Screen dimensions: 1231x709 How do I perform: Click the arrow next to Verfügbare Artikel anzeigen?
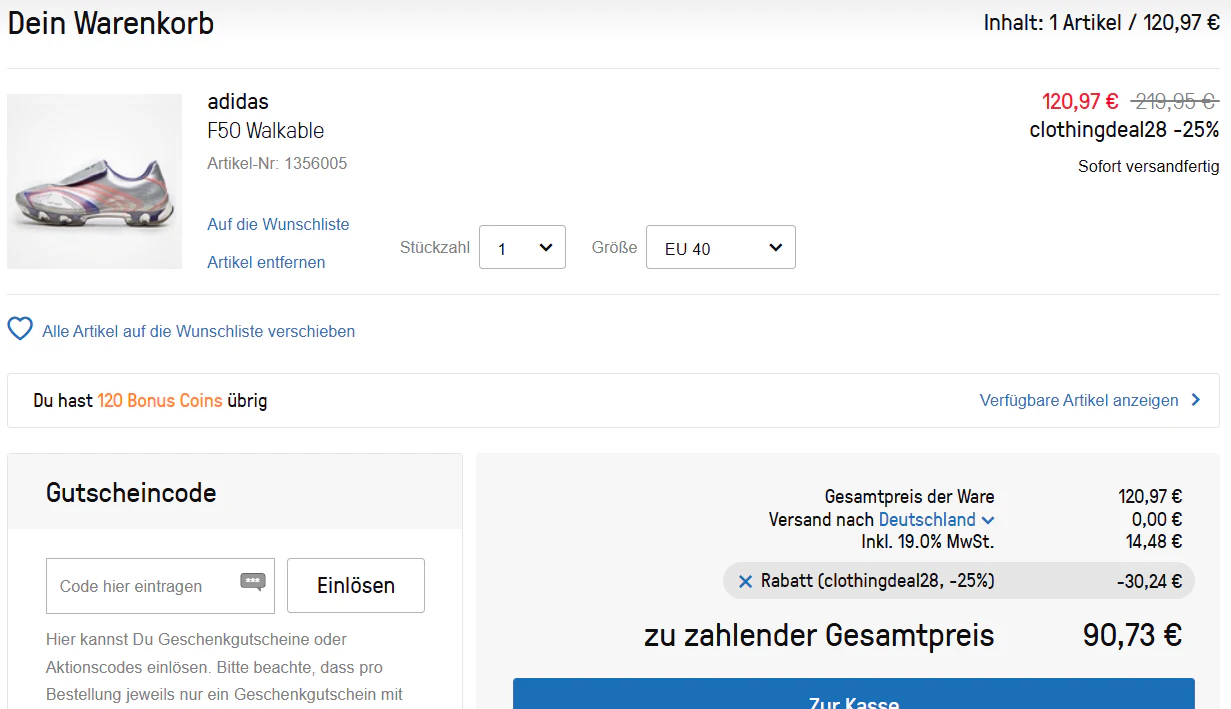click(x=1195, y=400)
